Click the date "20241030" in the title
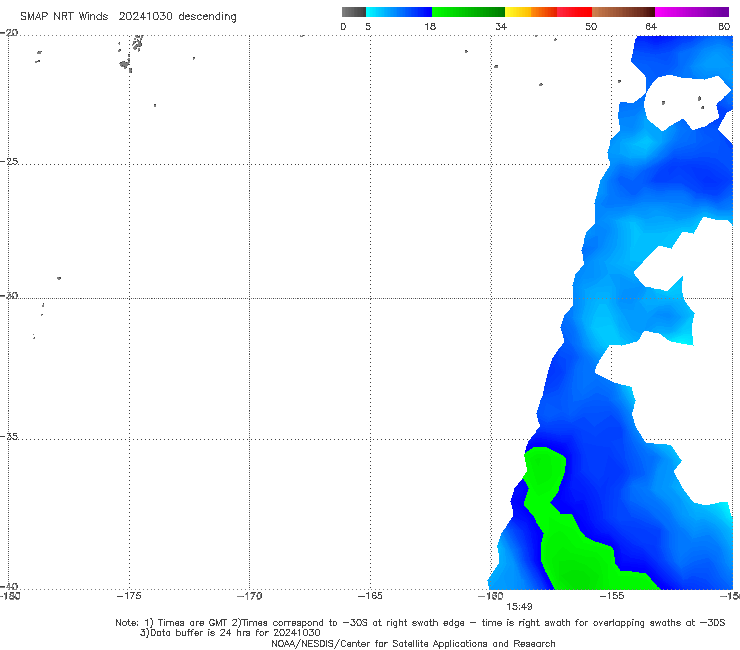The width and height of the screenshot is (740, 650). [x=145, y=16]
